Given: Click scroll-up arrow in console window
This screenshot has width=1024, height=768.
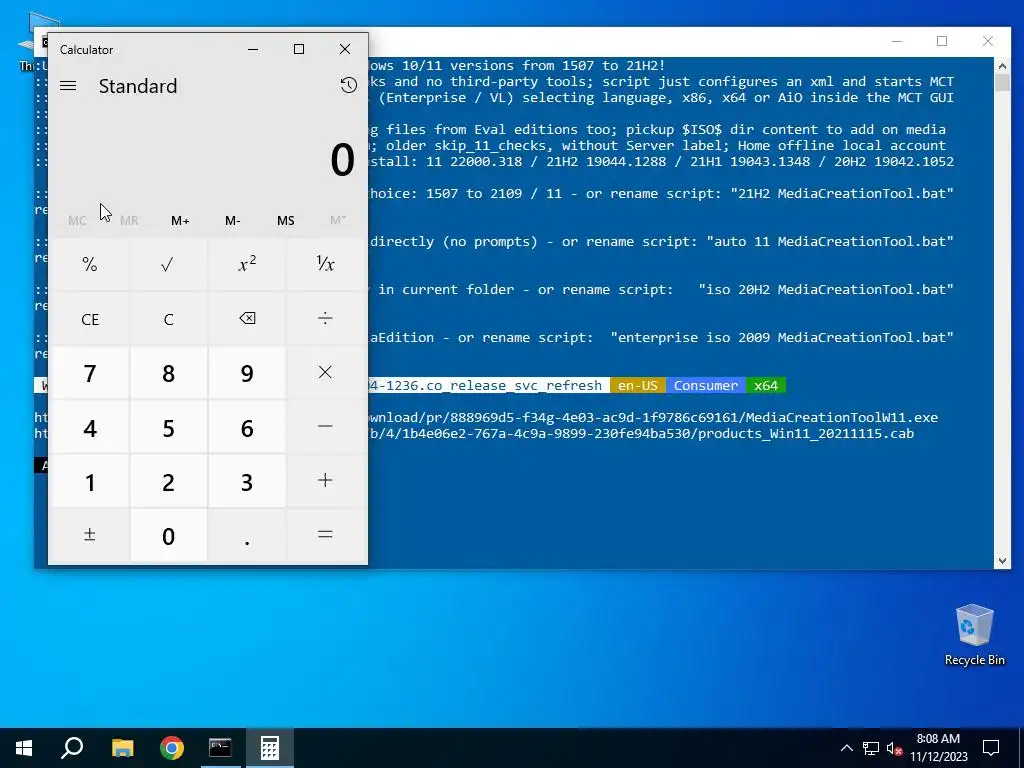Looking at the screenshot, I should click(1002, 65).
